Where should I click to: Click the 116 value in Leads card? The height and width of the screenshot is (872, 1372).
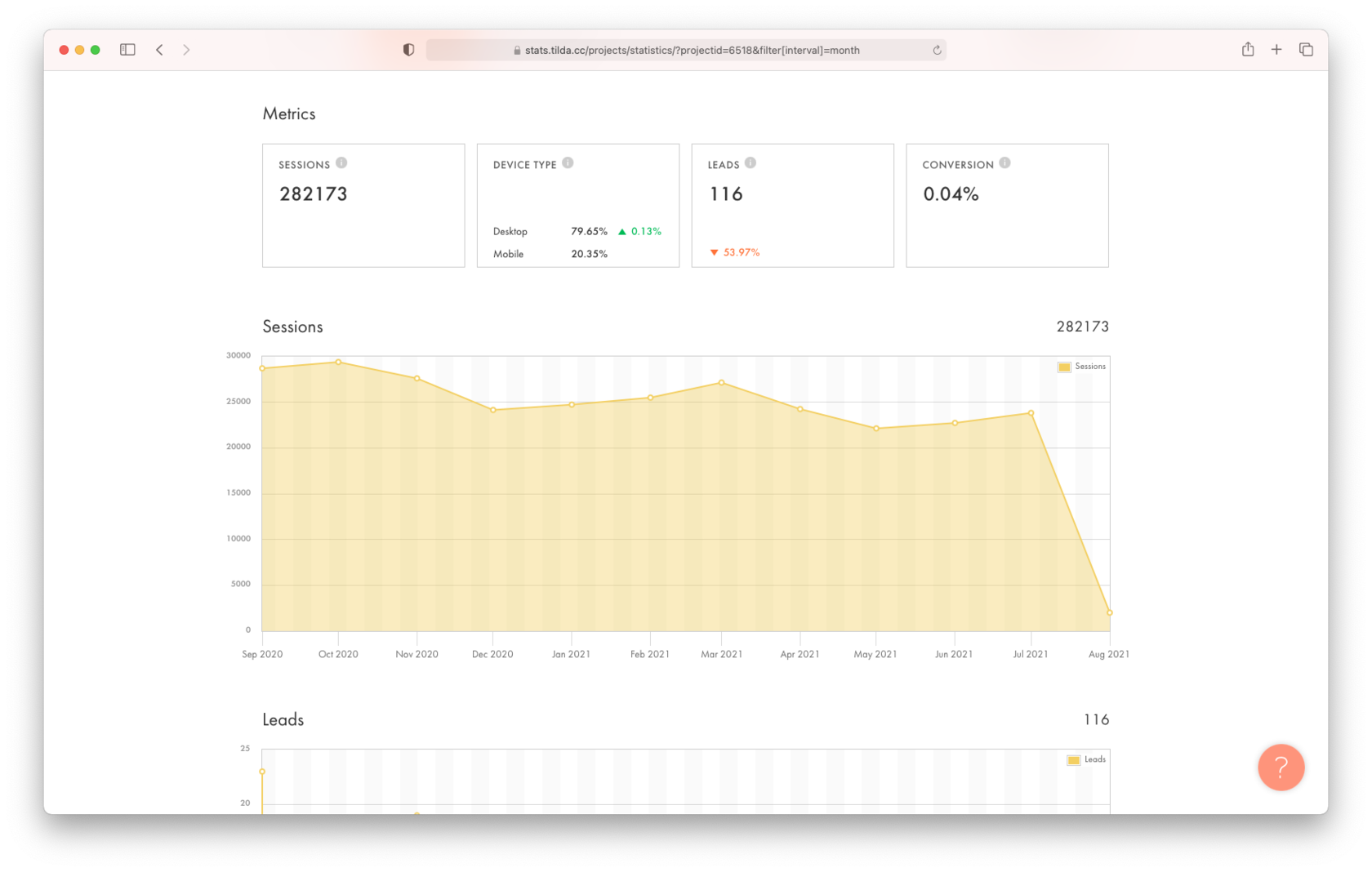point(726,194)
